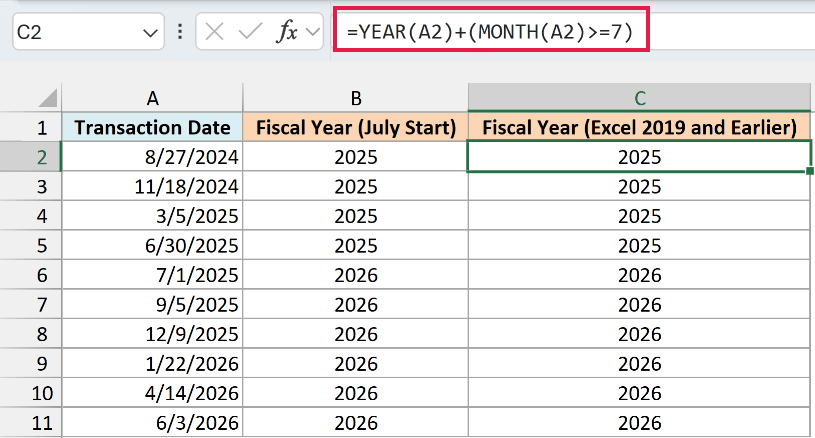
Task: Select the cell with date 6/30/2025
Action: pos(152,245)
